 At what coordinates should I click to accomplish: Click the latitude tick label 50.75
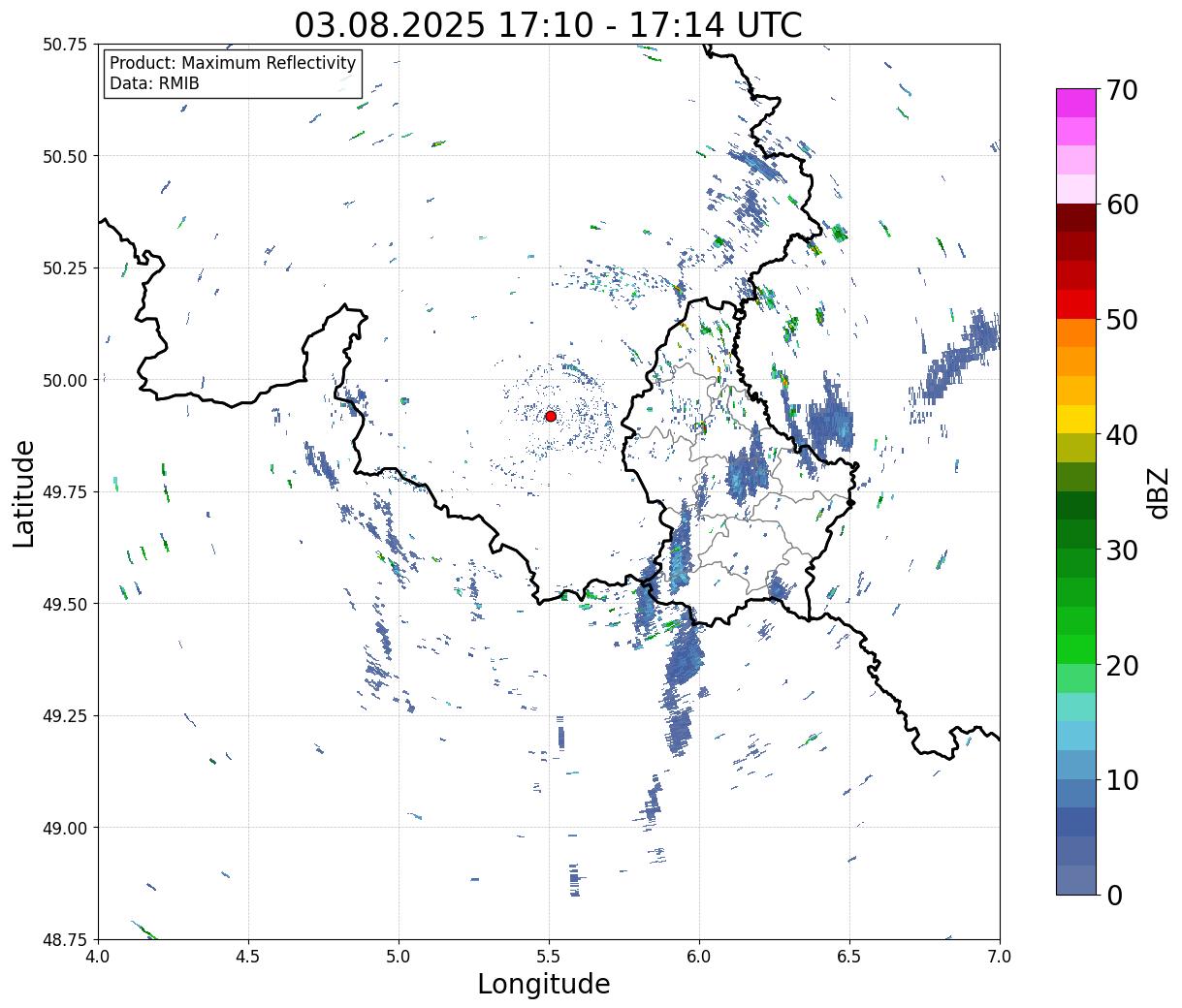point(65,45)
